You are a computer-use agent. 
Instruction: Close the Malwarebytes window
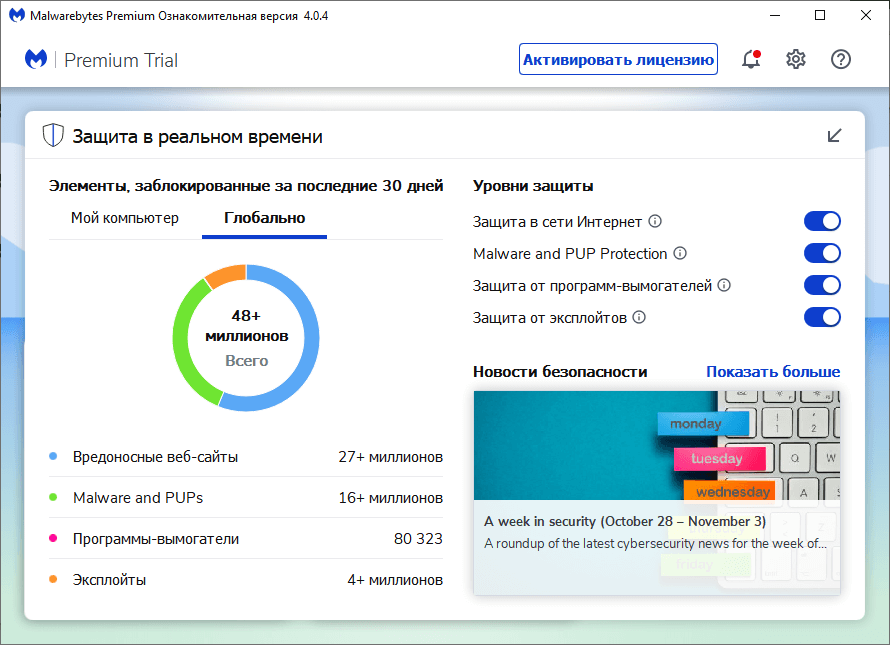[x=866, y=15]
